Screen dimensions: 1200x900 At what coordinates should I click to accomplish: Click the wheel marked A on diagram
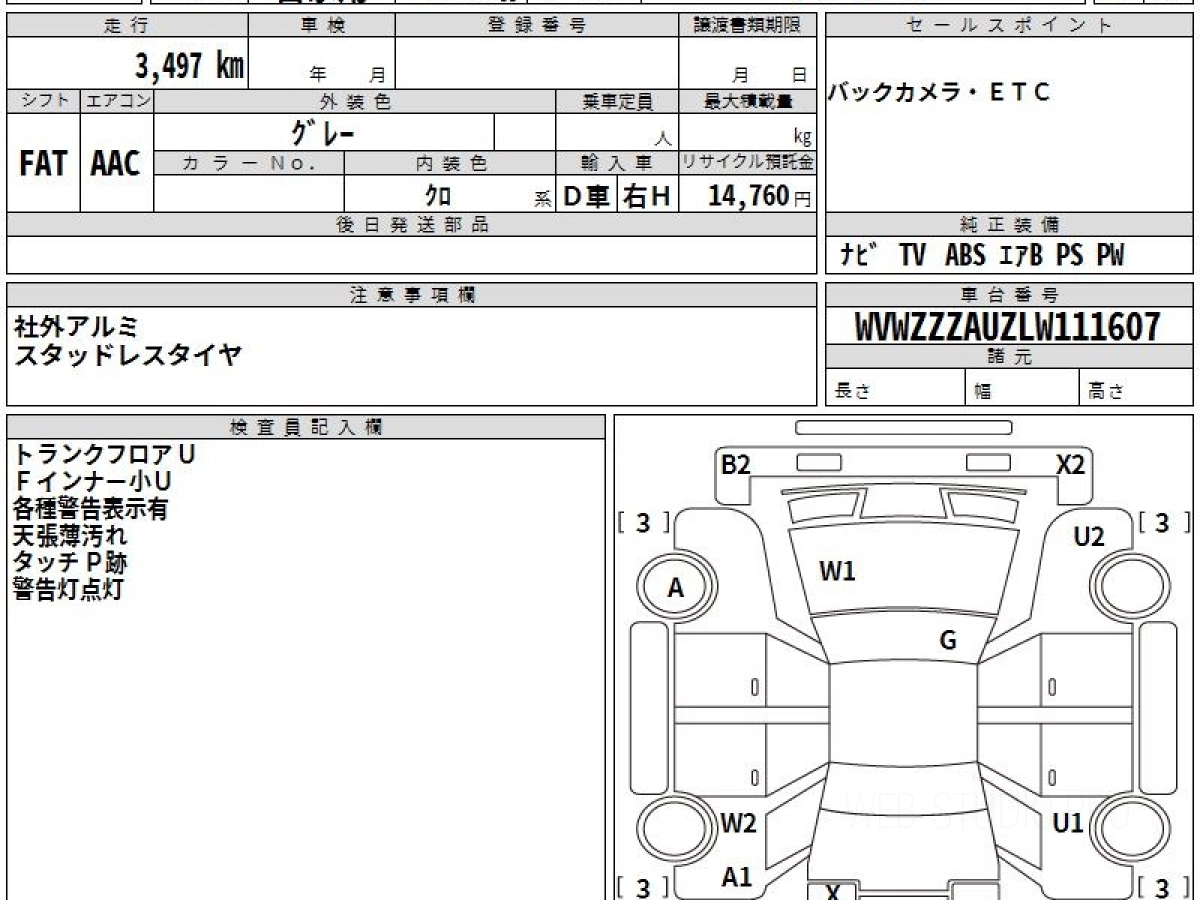677,588
